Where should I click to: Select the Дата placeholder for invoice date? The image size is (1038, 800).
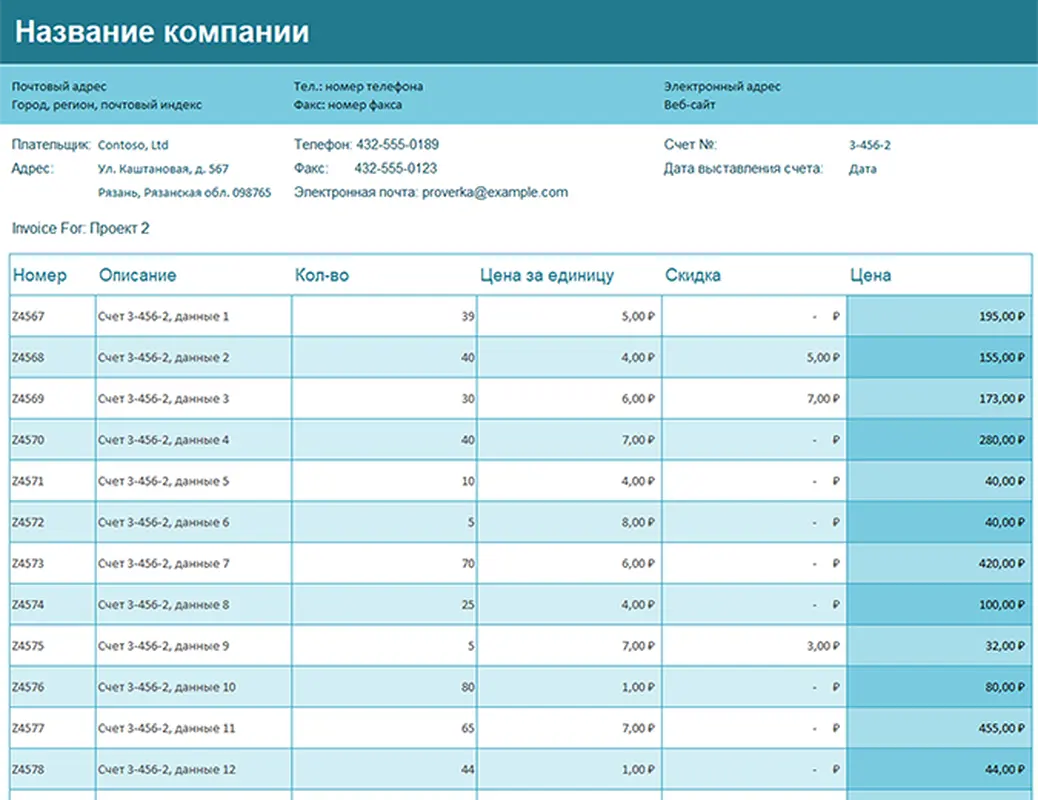tap(864, 168)
